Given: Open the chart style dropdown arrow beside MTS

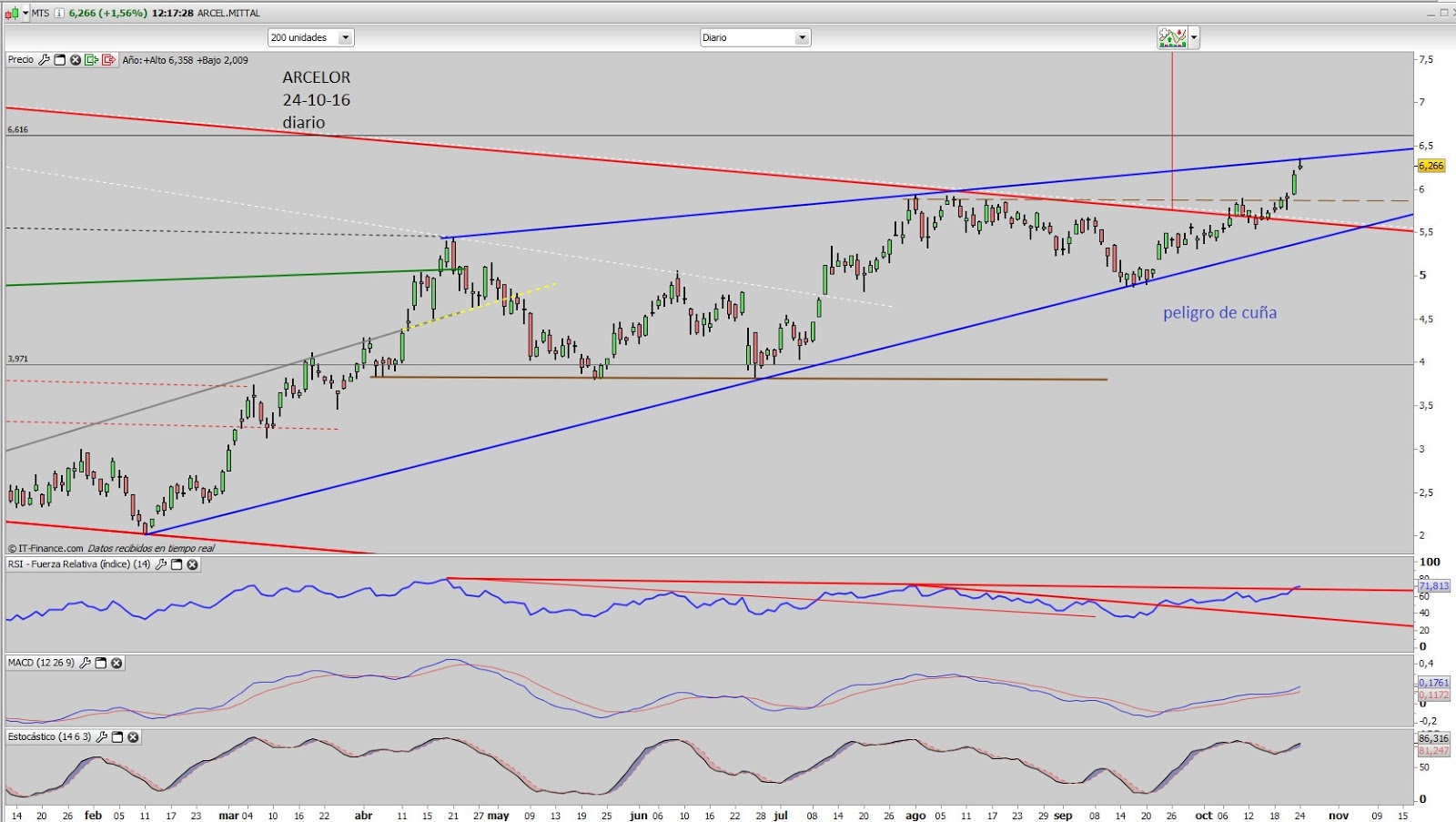Looking at the screenshot, I should [25, 13].
